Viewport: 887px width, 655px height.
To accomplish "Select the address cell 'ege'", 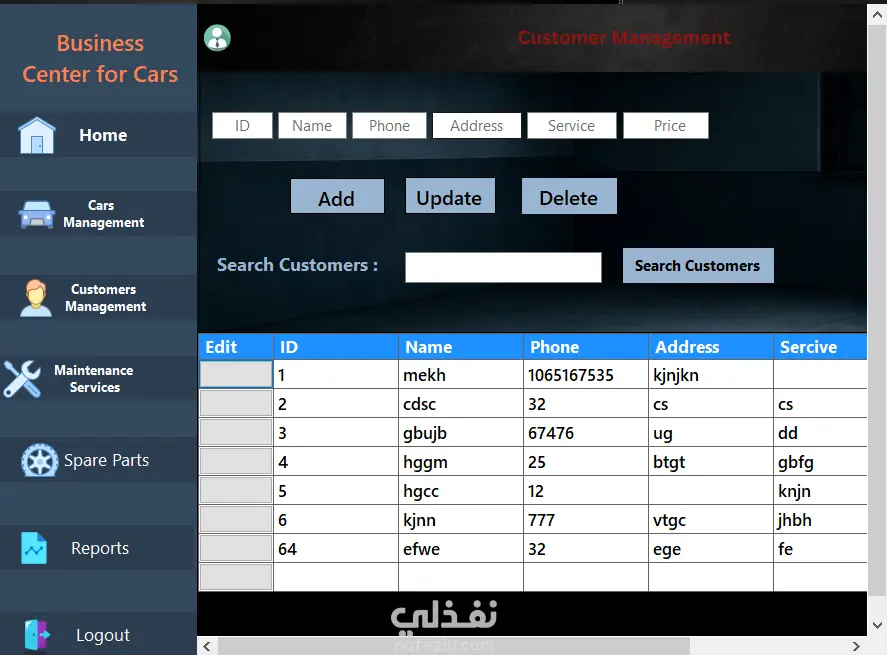I will coord(711,548).
